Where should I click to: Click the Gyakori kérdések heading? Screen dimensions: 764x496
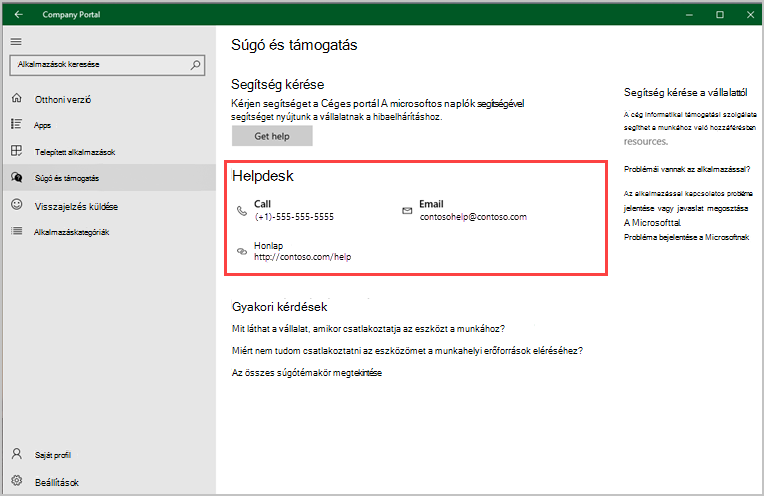coord(280,307)
